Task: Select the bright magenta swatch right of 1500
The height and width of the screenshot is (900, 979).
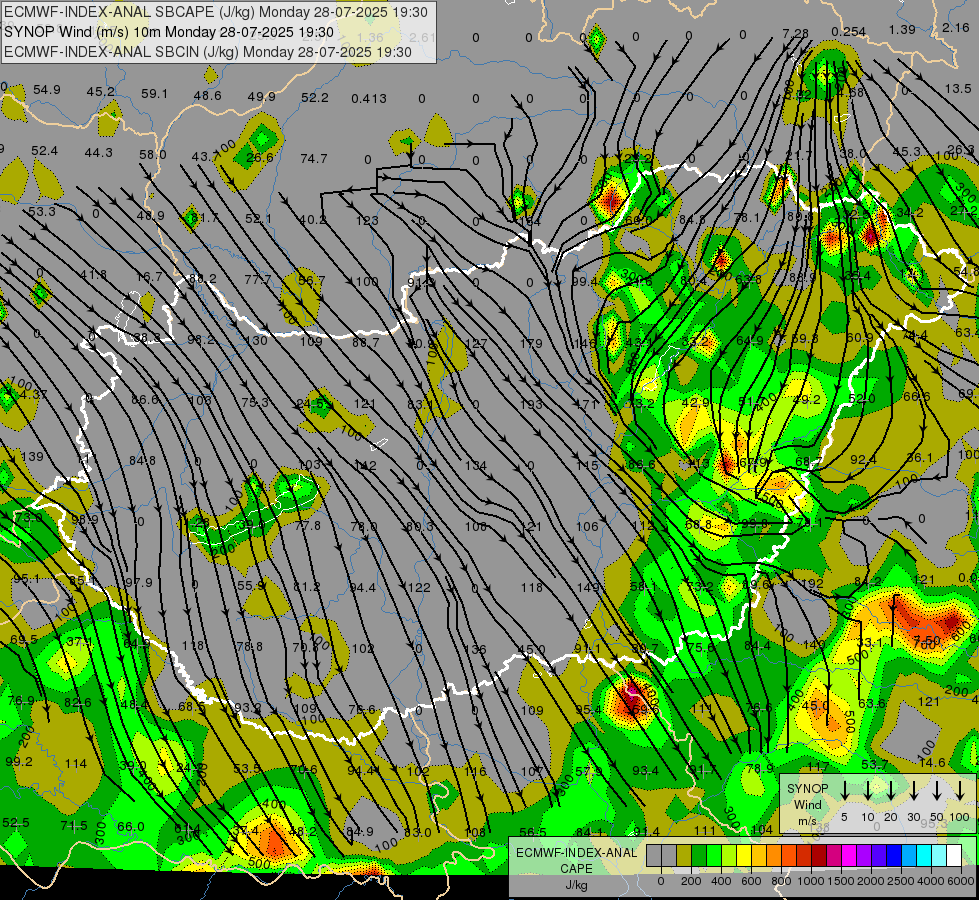Action: tap(849, 856)
